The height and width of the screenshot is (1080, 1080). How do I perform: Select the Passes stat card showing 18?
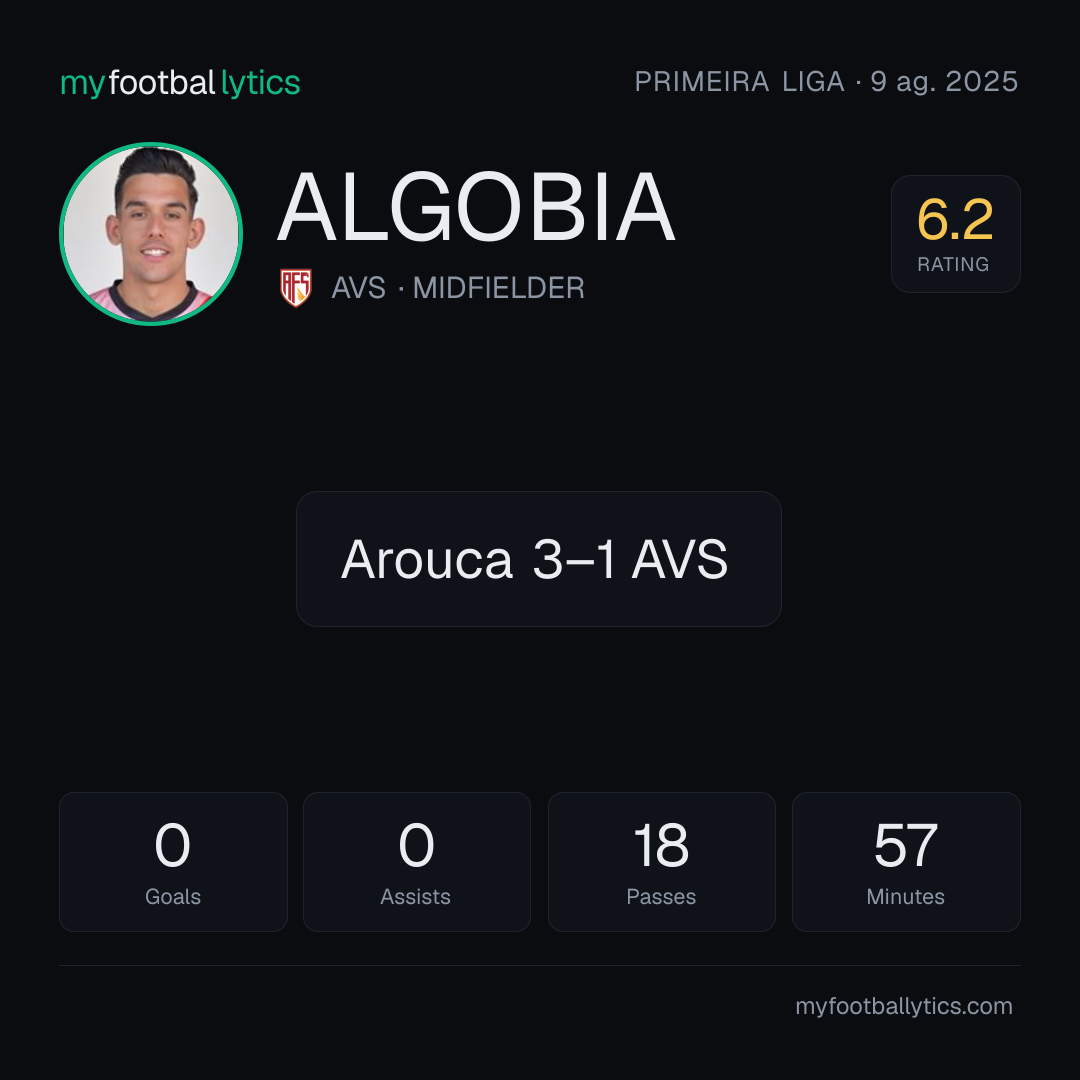[661, 862]
